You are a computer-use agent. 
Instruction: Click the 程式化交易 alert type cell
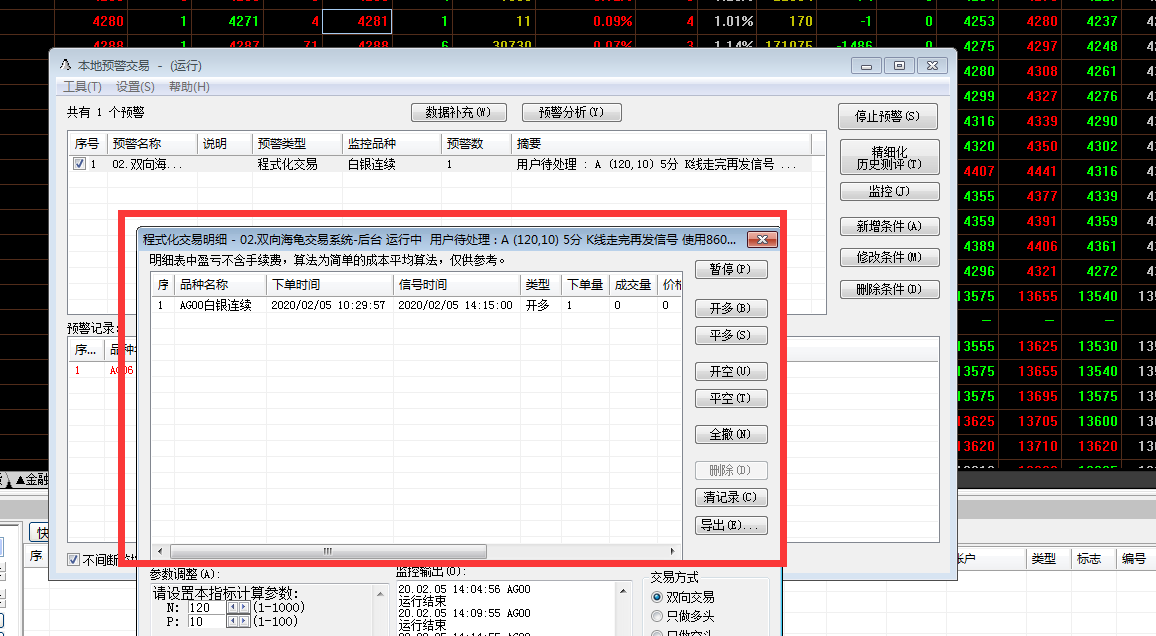[x=288, y=164]
